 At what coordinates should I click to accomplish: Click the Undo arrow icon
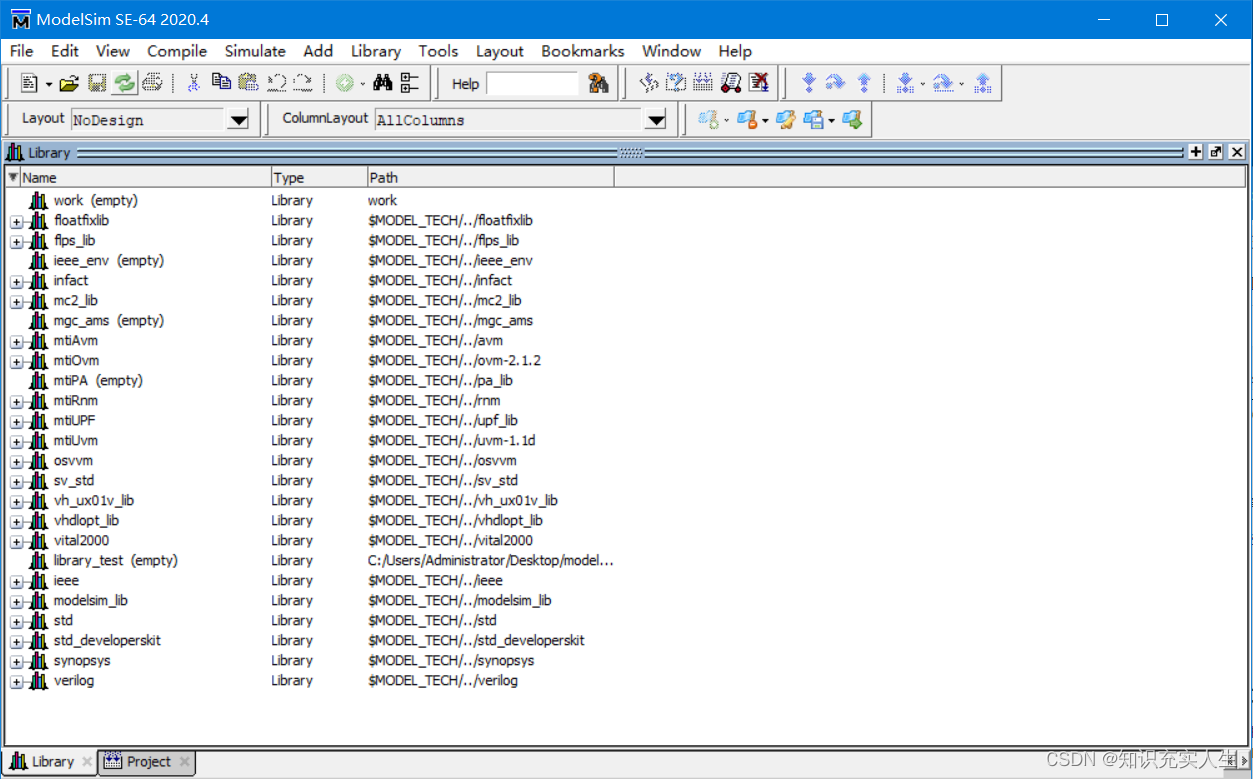[276, 83]
